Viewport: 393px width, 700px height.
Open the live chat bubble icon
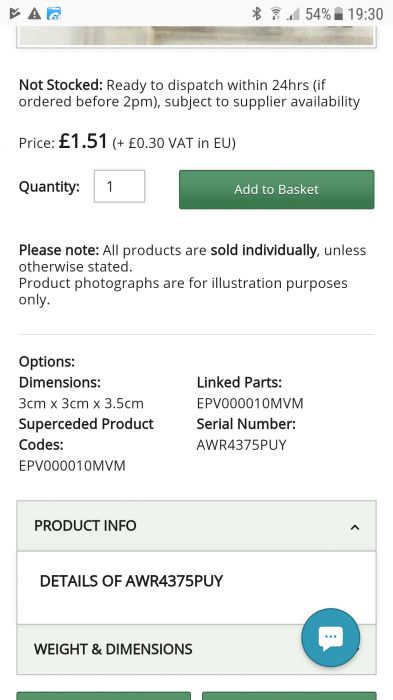tap(330, 637)
